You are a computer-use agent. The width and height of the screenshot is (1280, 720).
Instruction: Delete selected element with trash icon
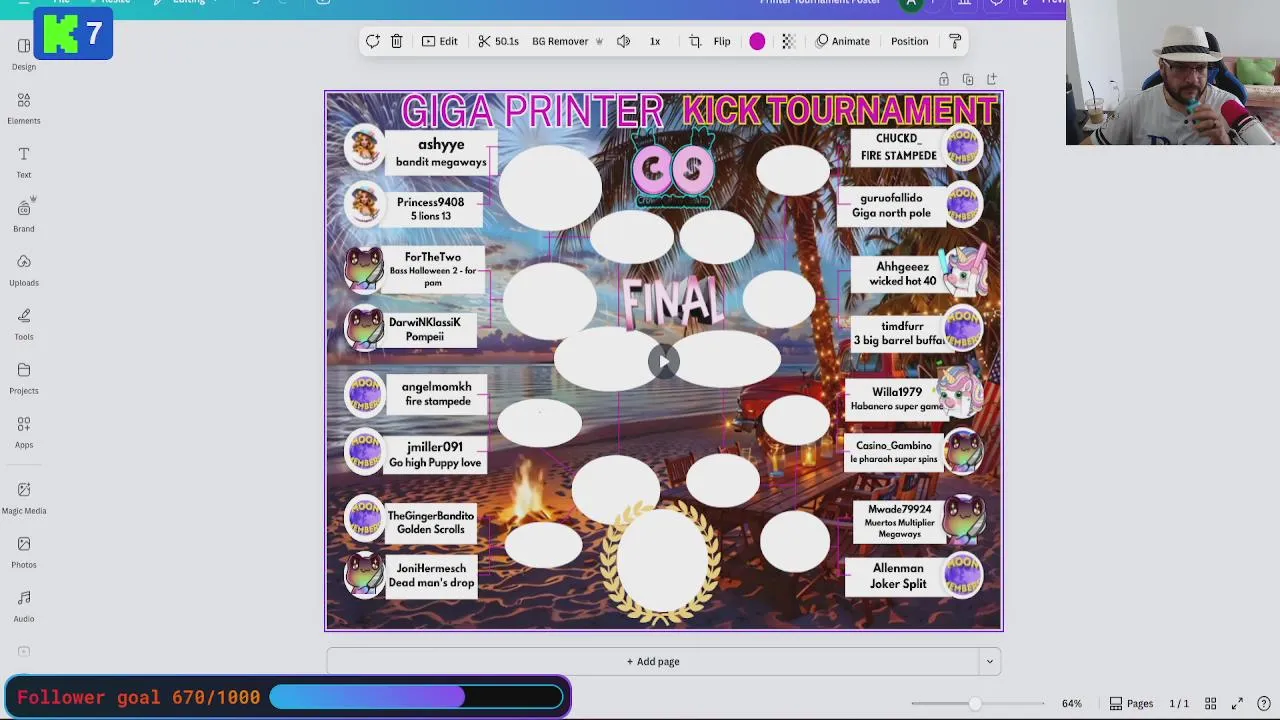tap(396, 41)
